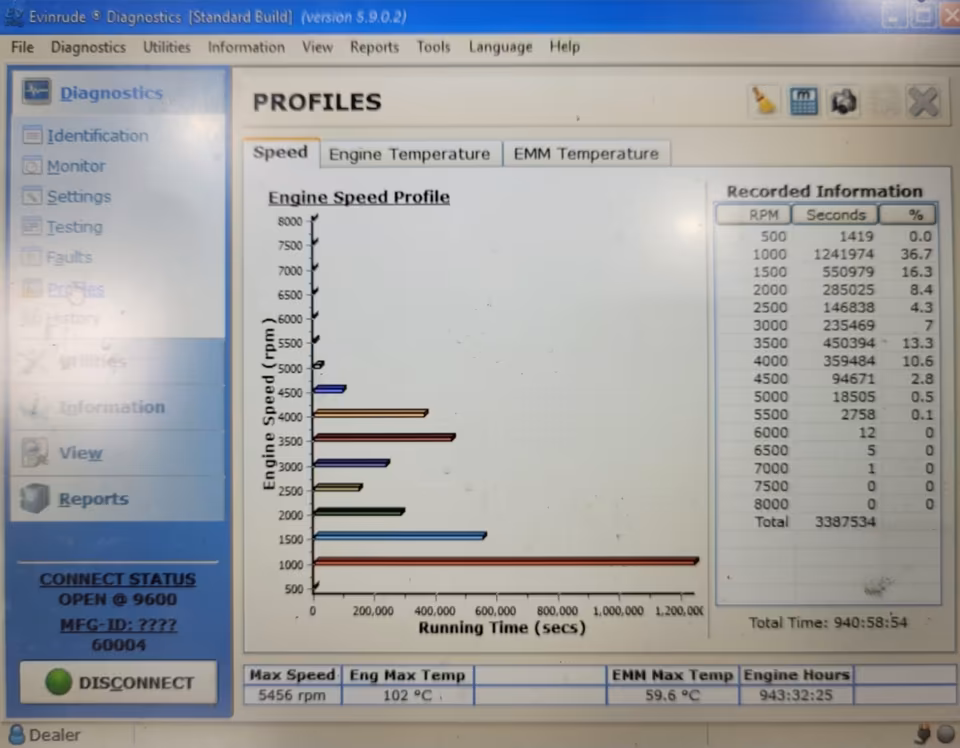Click the Seconds column header
The width and height of the screenshot is (960, 748).
click(x=835, y=215)
